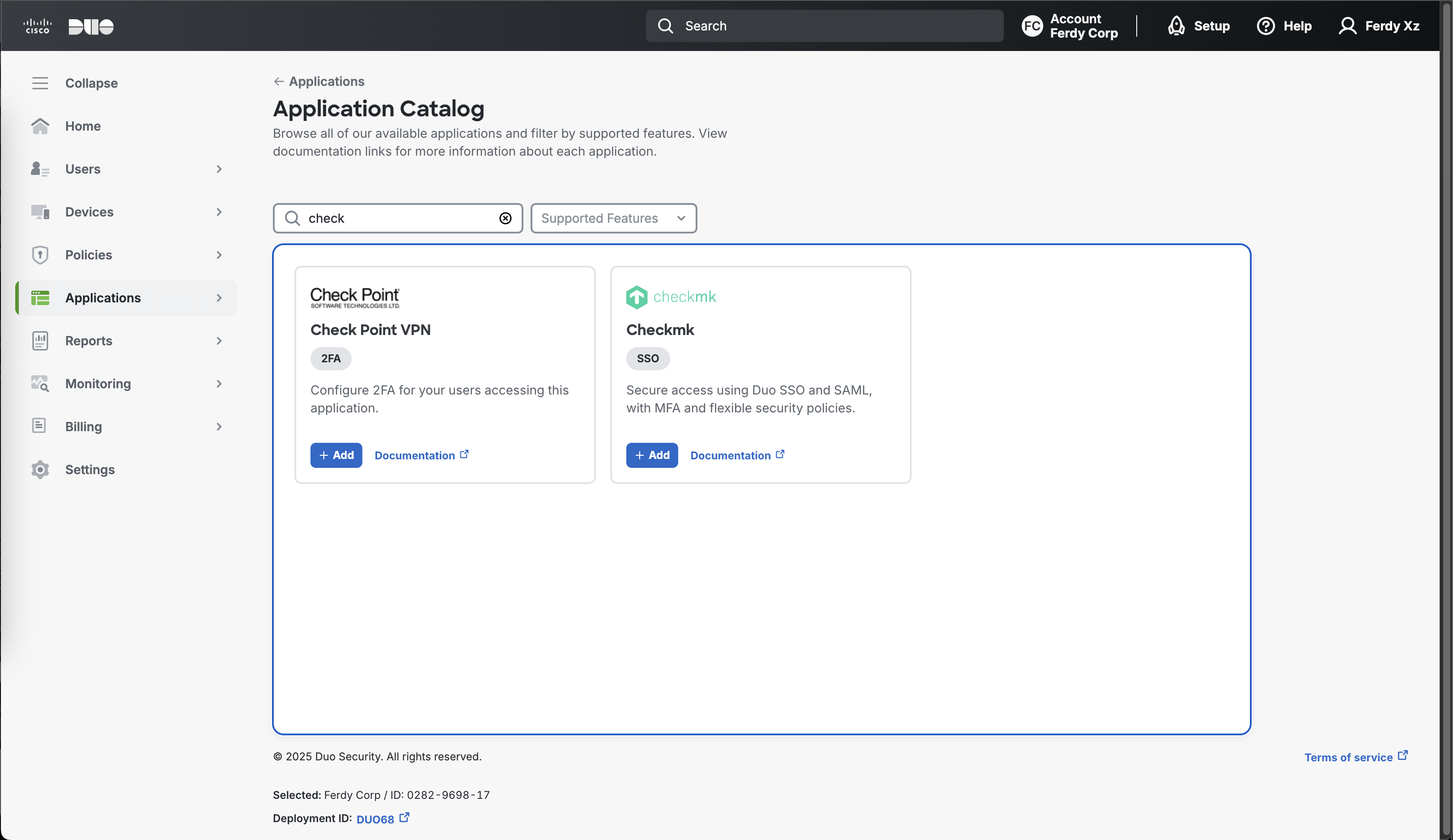Open the Supported Features dropdown
1453x840 pixels.
click(613, 218)
